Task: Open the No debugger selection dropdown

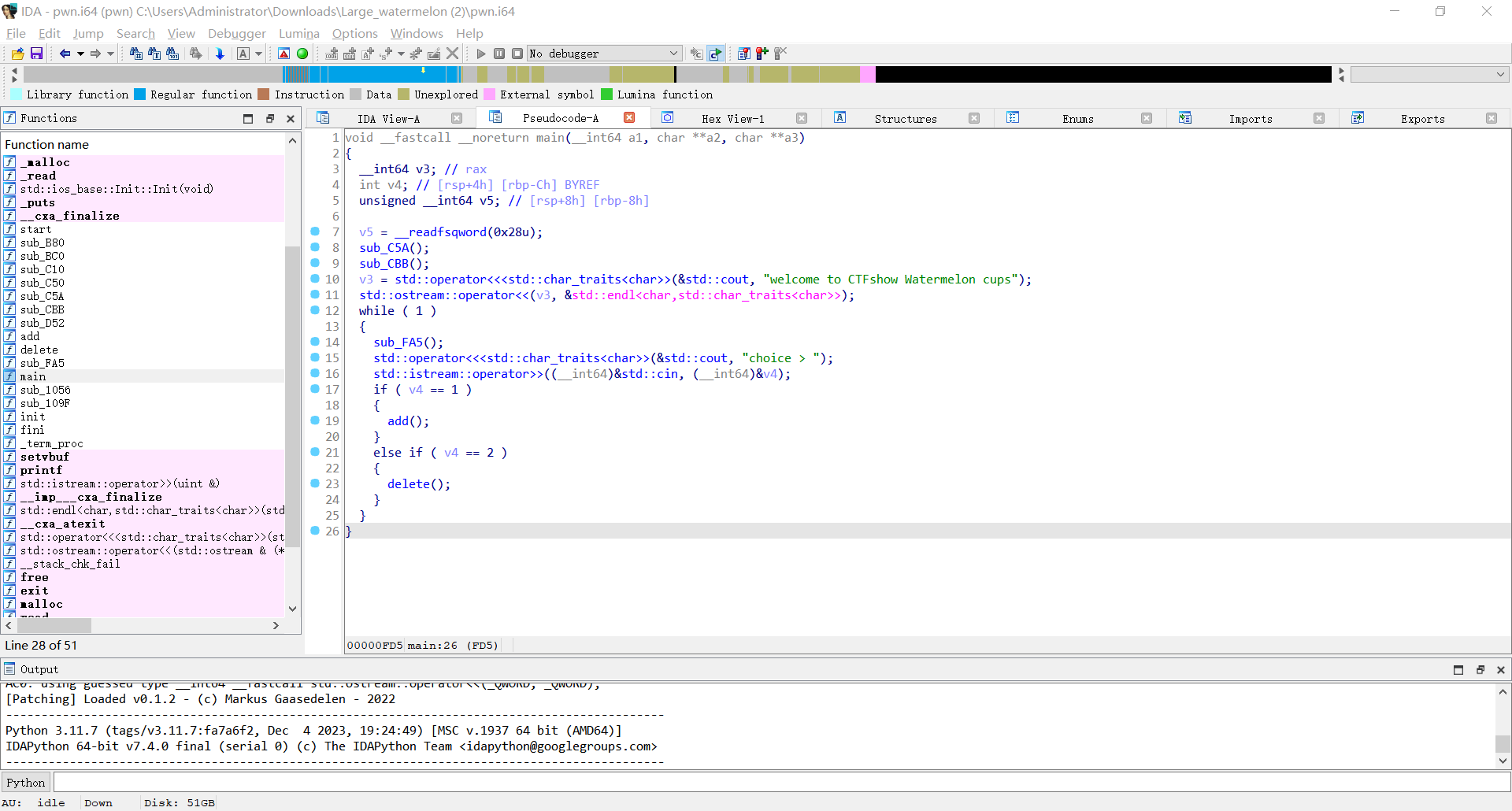Action: (604, 54)
